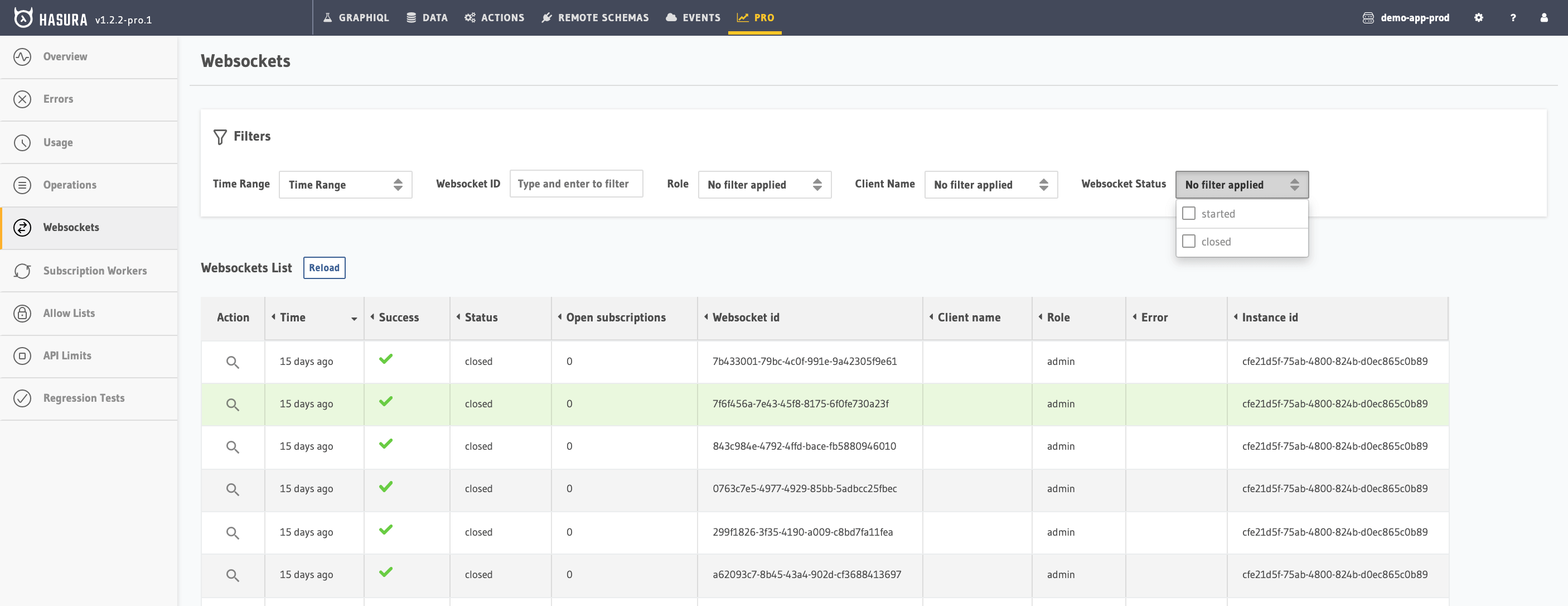Check the closed status checkbox
This screenshot has height=606, width=1568.
click(1189, 241)
